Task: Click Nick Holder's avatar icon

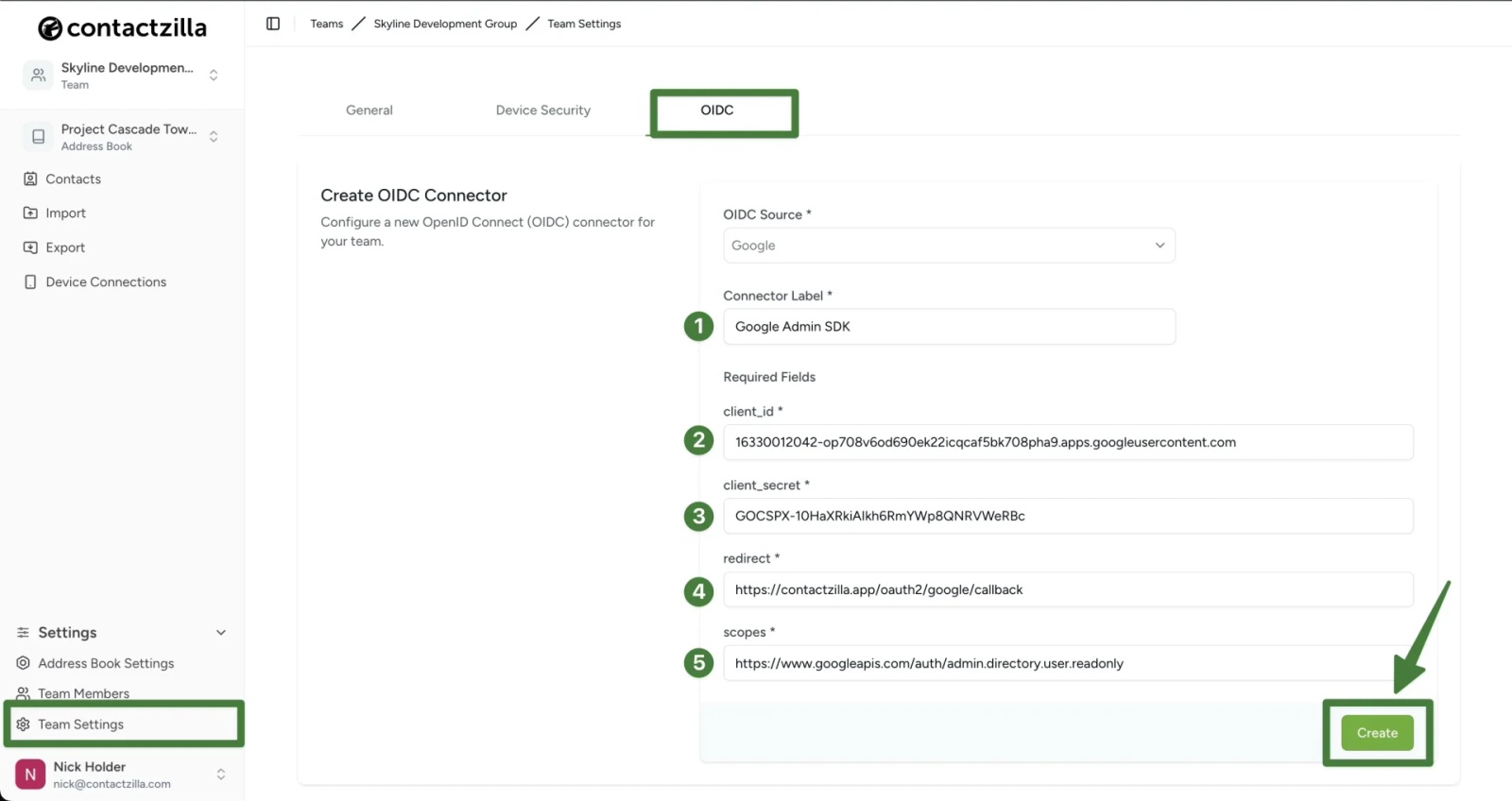Action: click(30, 775)
